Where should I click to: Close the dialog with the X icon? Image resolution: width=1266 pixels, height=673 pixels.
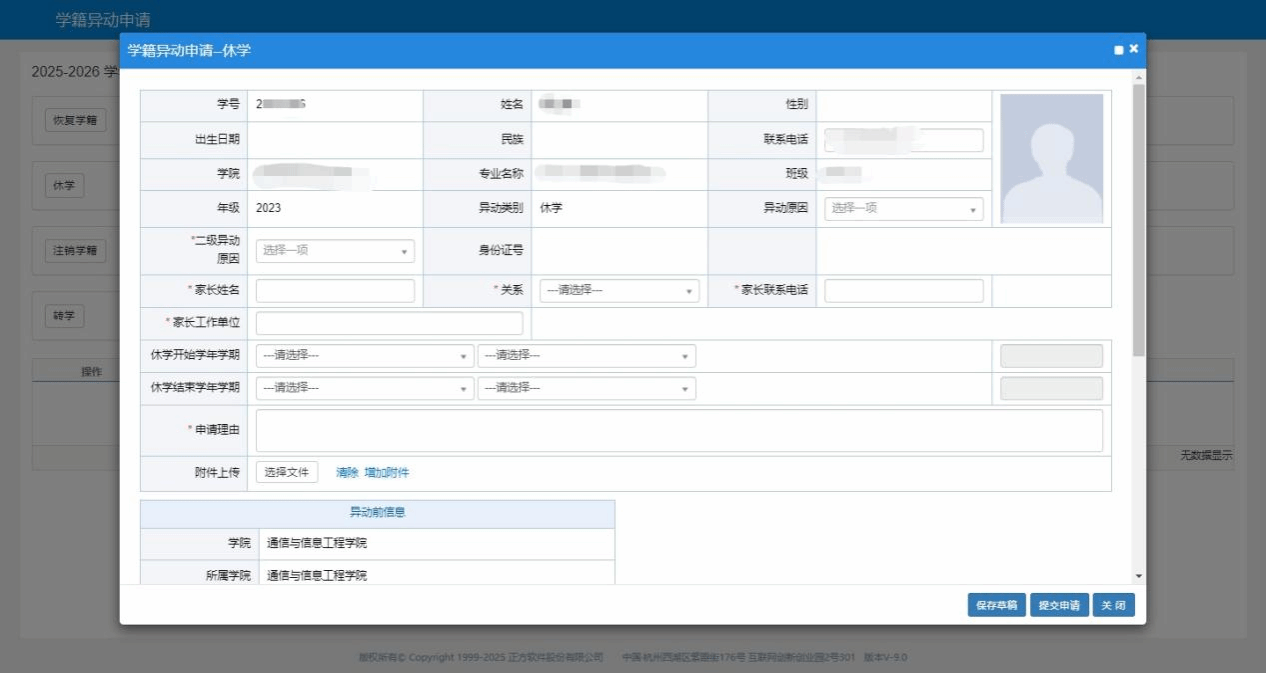pyautogui.click(x=1134, y=48)
